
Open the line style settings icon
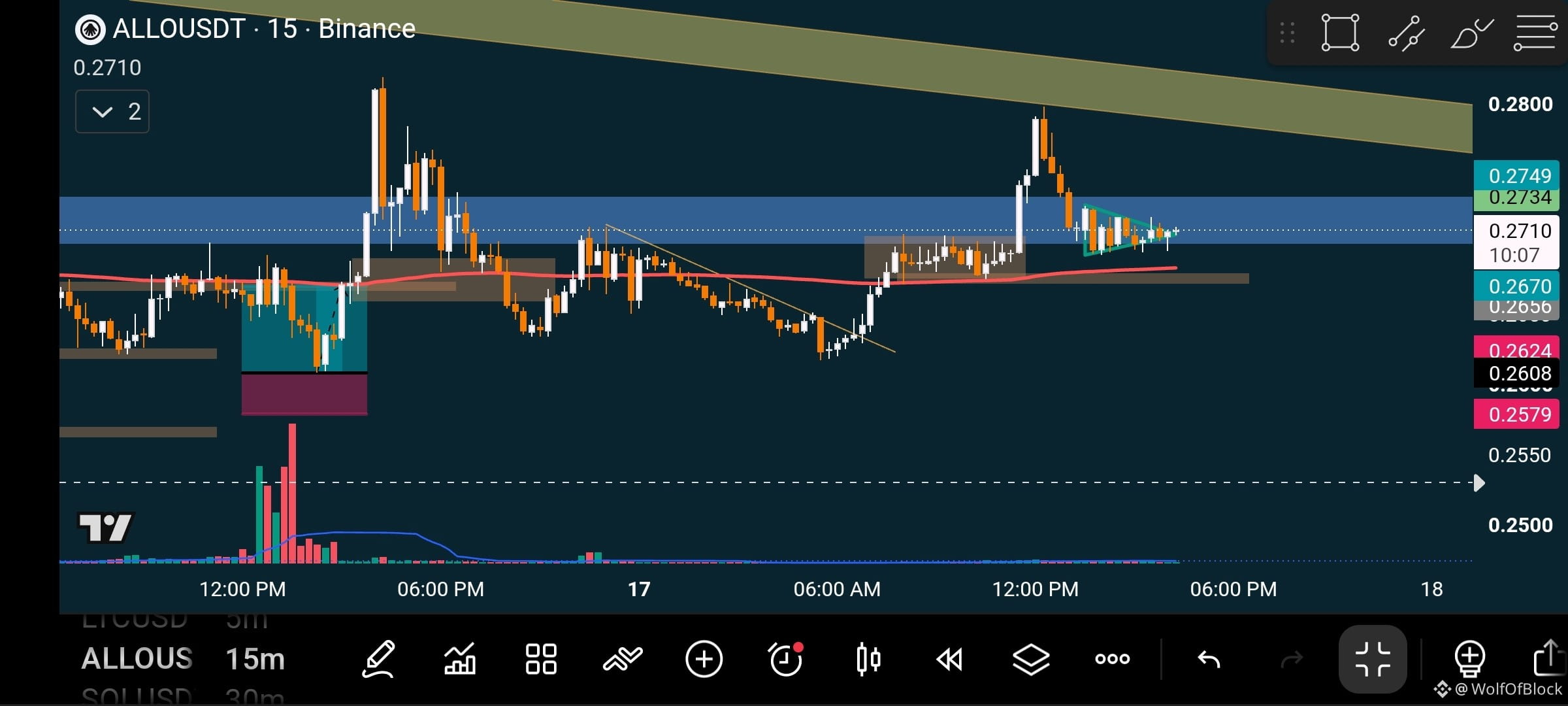[x=1535, y=33]
